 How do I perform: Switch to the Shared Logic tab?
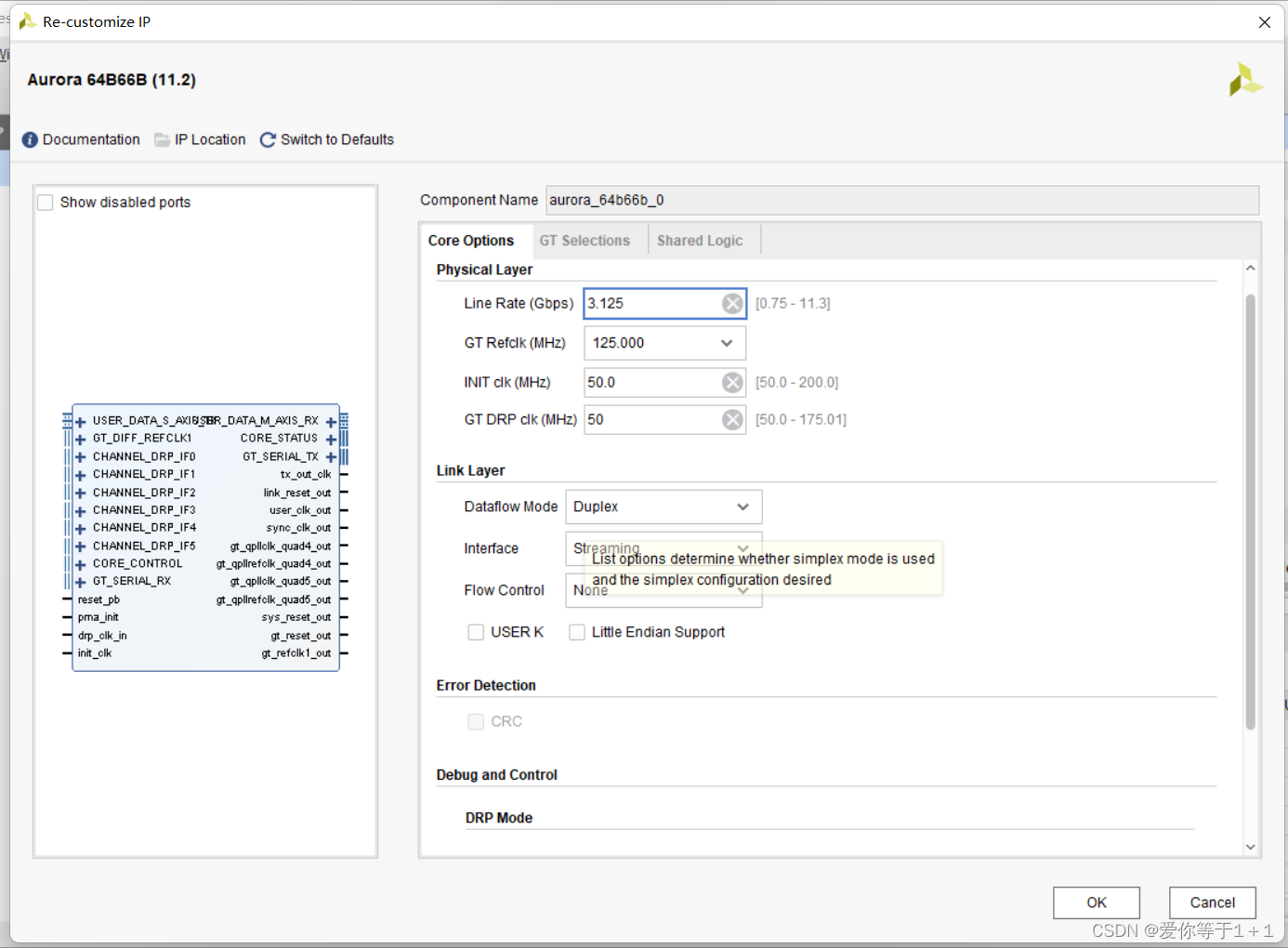(x=700, y=241)
